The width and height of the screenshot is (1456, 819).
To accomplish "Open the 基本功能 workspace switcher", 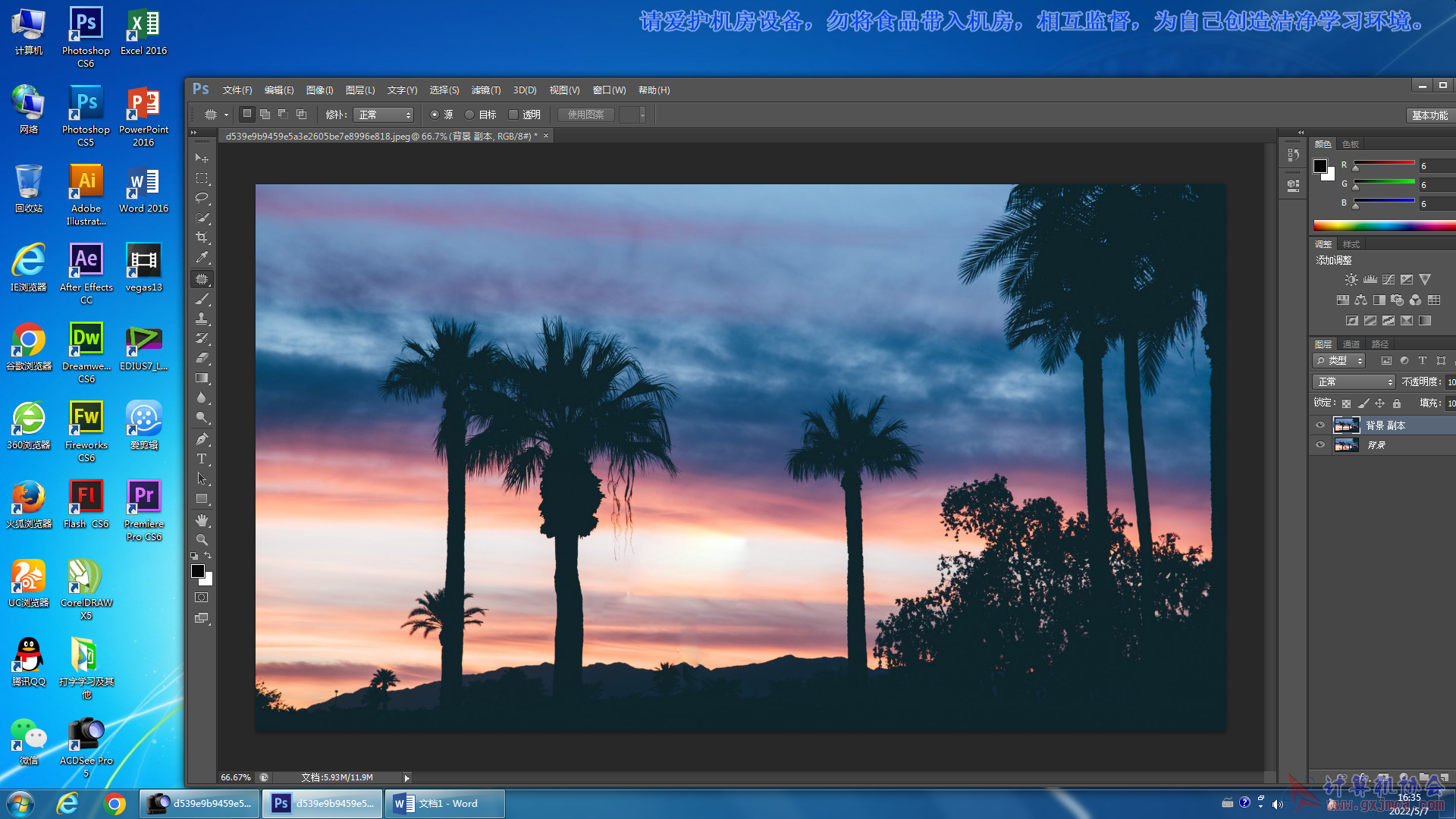I will (x=1429, y=115).
